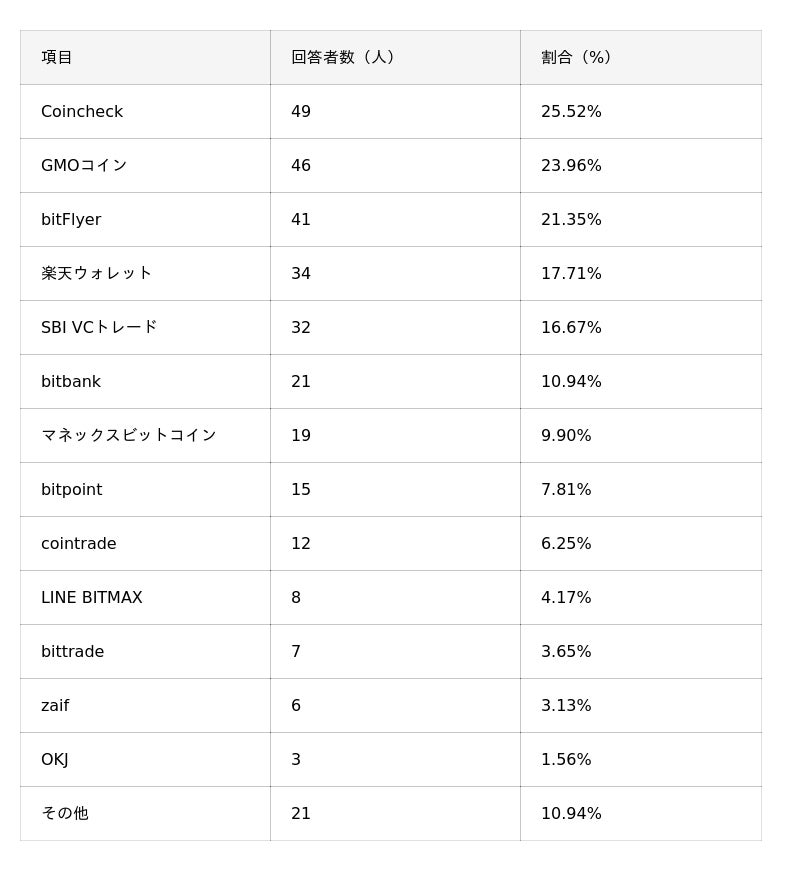
Task: Select the マネックスビットコイン cell
Action: click(128, 435)
